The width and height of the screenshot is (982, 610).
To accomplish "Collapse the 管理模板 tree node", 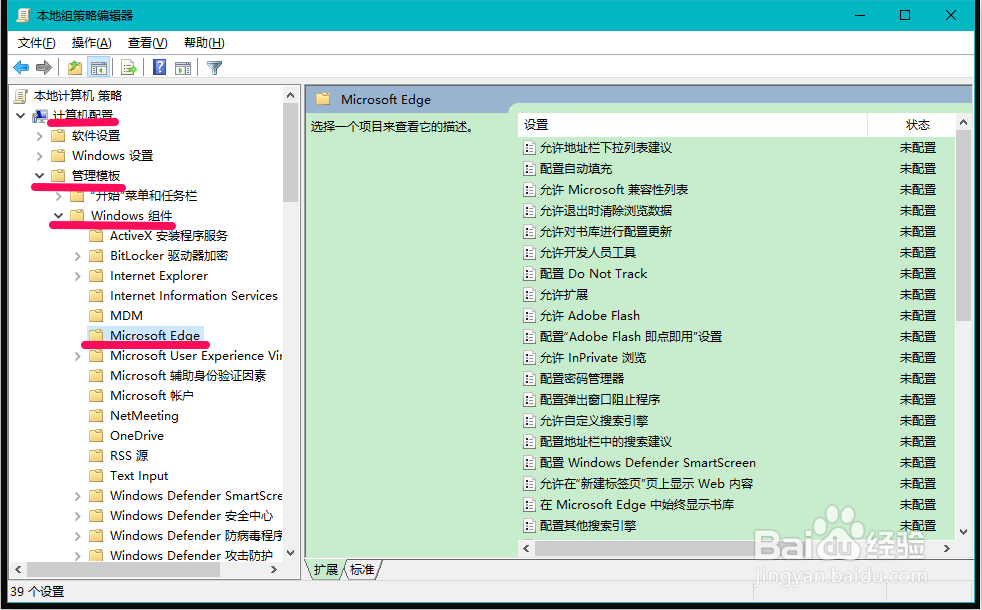I will click(39, 176).
